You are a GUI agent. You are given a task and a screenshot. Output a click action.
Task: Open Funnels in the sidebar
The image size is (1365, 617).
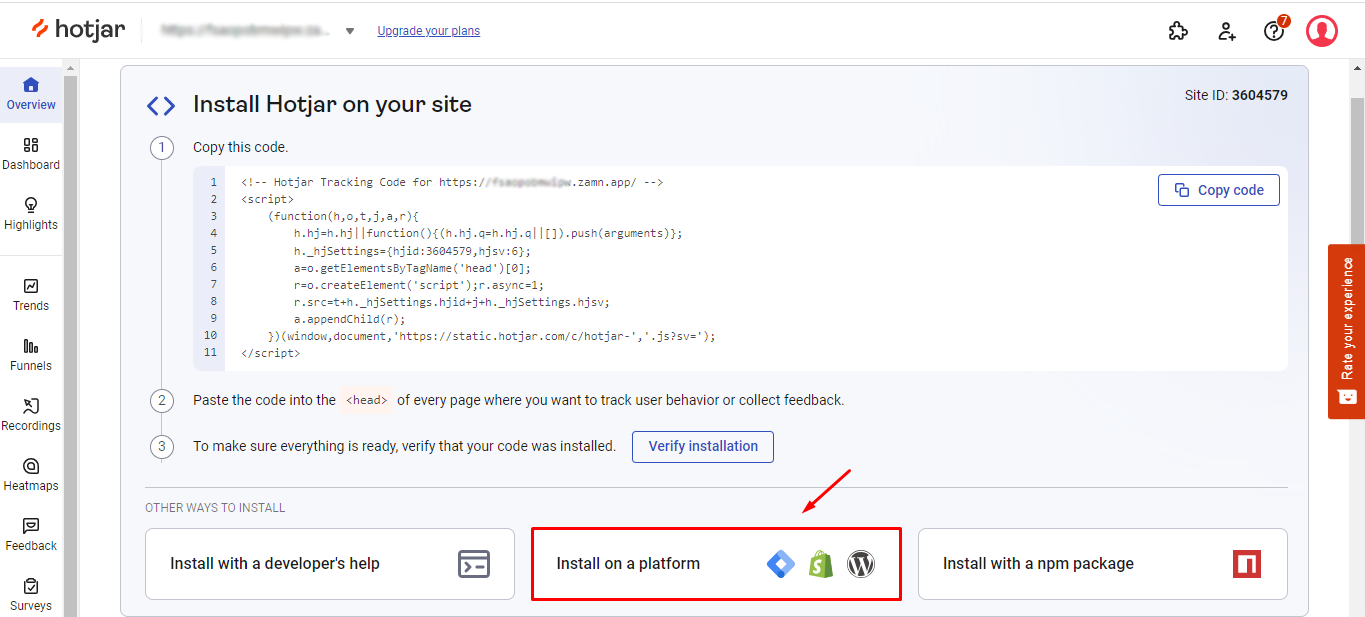tap(31, 355)
